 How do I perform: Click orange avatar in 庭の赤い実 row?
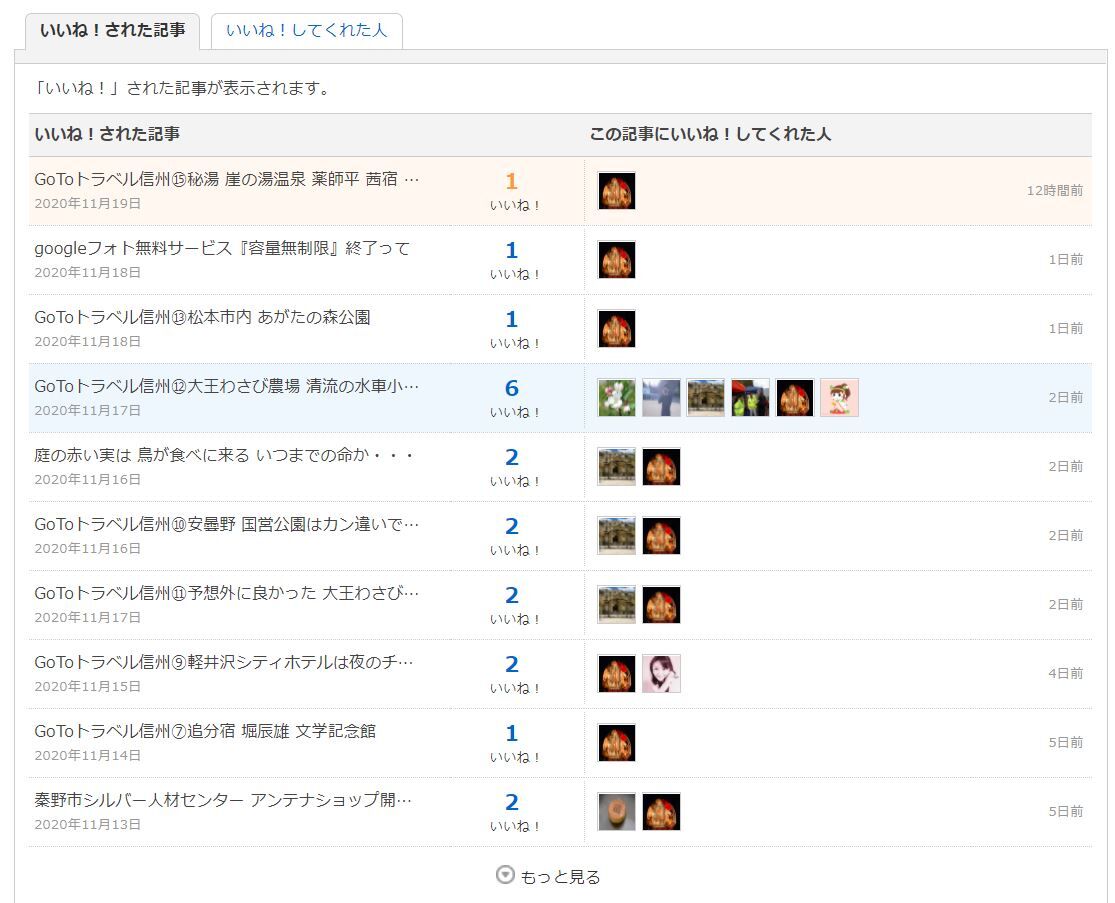pyautogui.click(x=661, y=466)
